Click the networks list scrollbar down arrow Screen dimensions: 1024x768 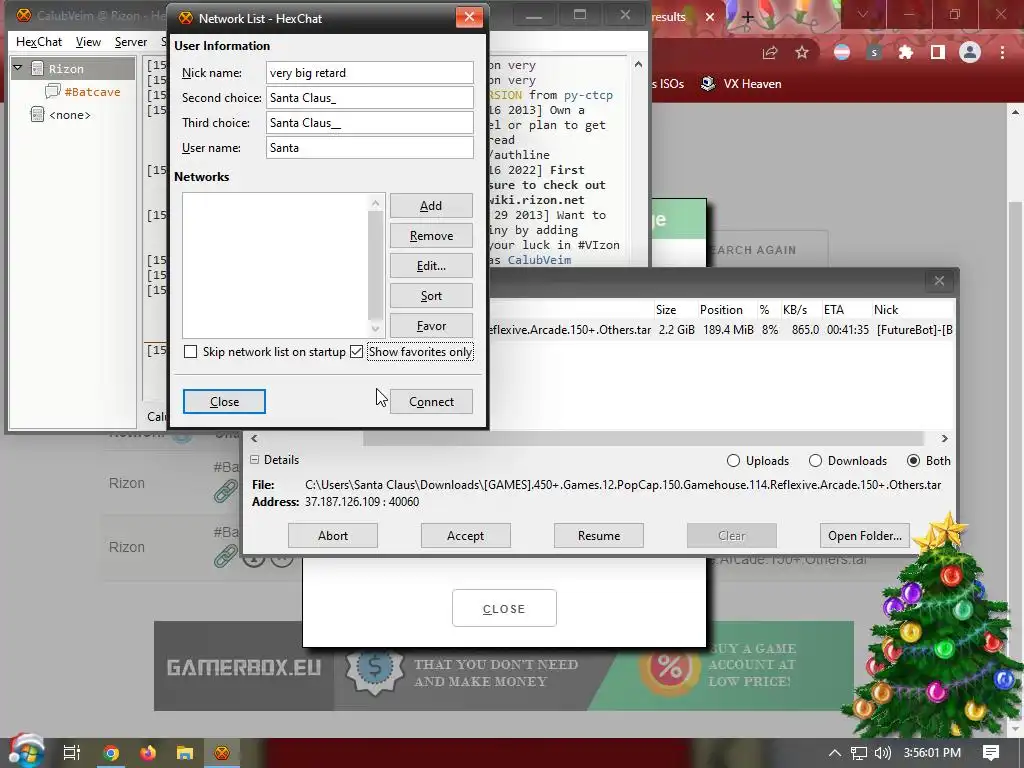click(x=376, y=328)
